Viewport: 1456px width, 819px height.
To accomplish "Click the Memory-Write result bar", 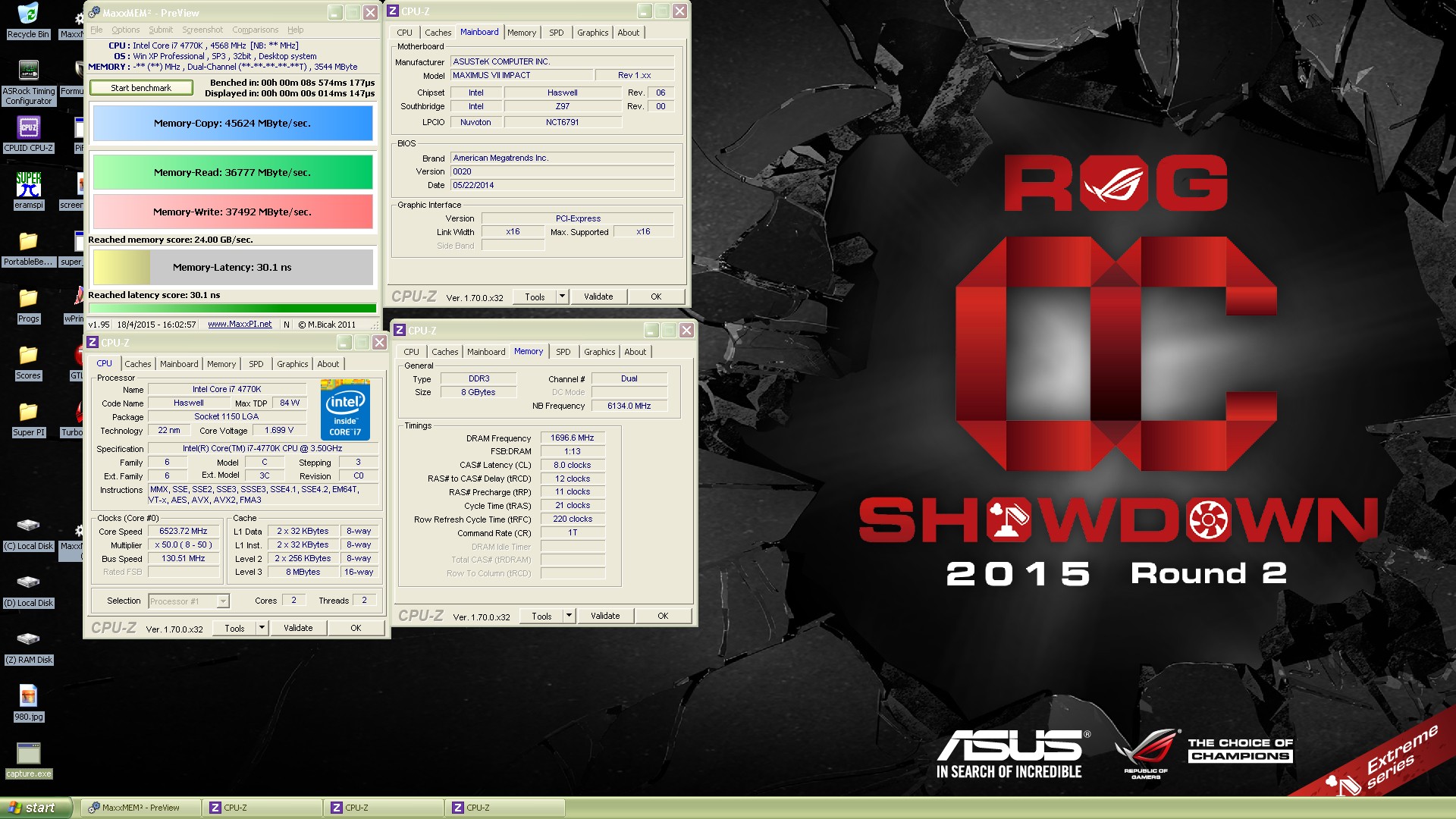I will (x=233, y=212).
